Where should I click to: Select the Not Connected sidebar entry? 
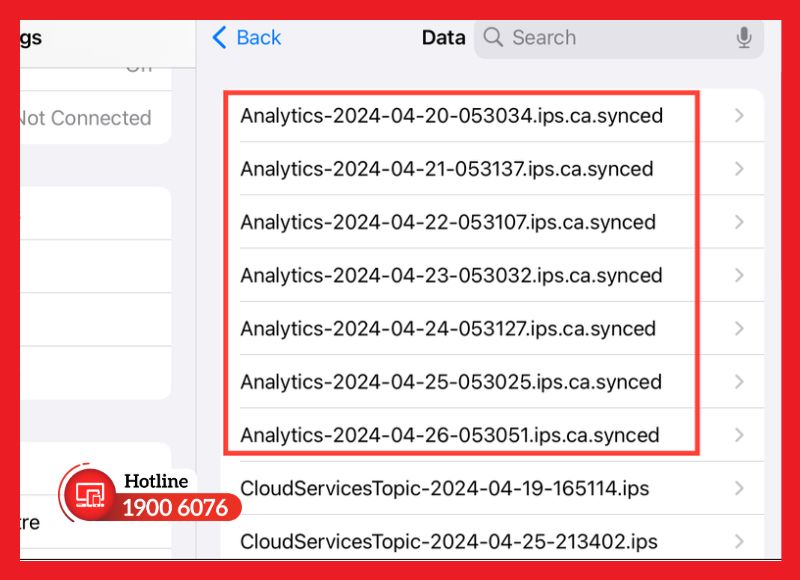tap(85, 118)
